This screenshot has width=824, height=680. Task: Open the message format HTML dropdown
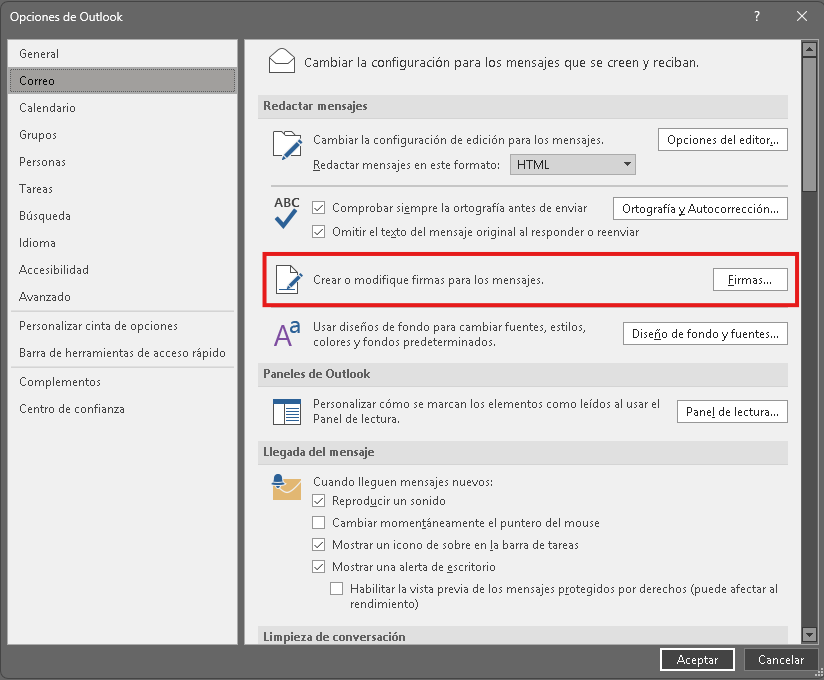(573, 164)
